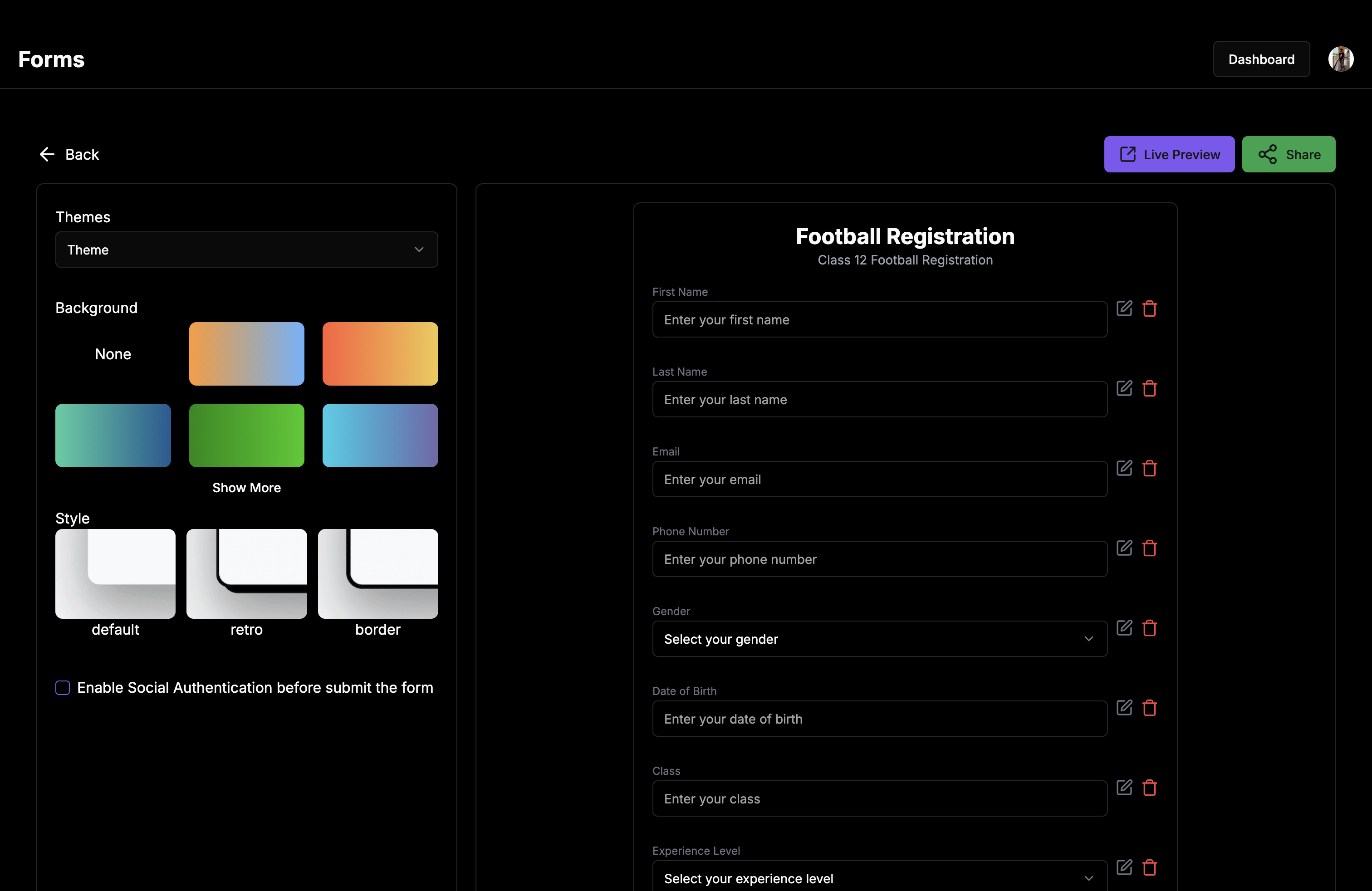Click edit icon for First Name field
1372x891 pixels.
[x=1124, y=308]
